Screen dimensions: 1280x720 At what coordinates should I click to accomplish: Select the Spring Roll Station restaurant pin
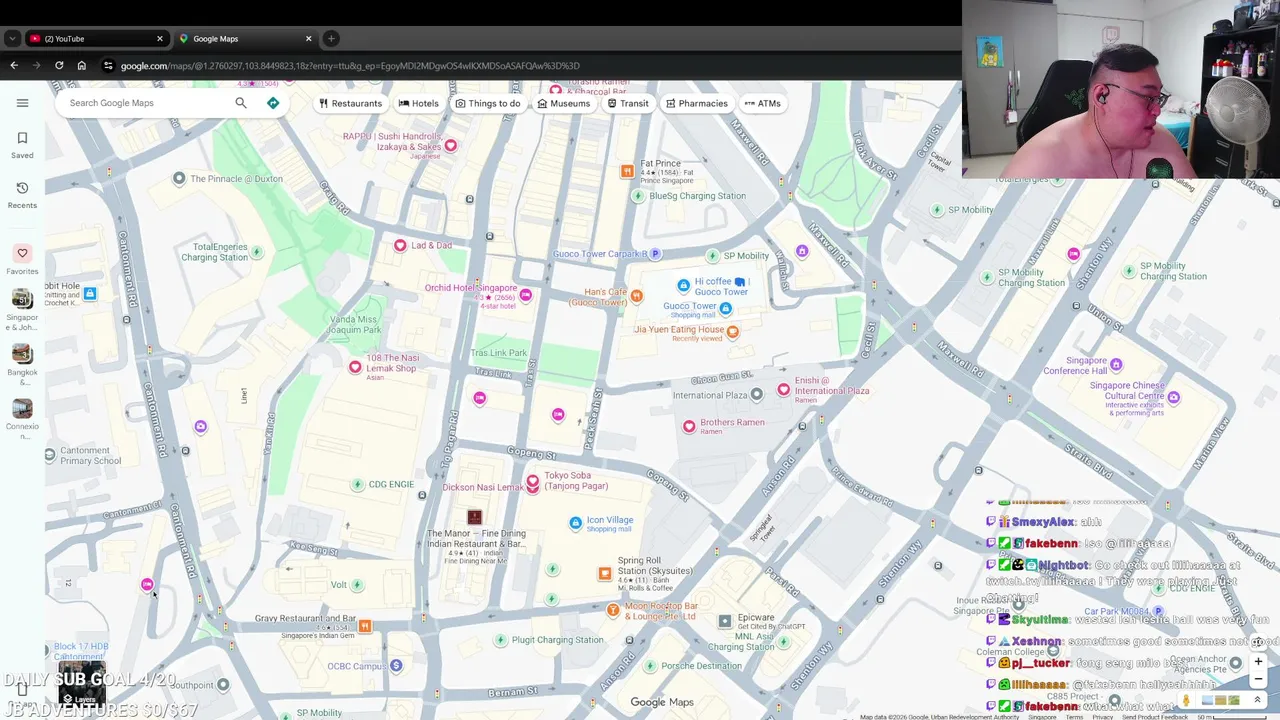click(605, 573)
